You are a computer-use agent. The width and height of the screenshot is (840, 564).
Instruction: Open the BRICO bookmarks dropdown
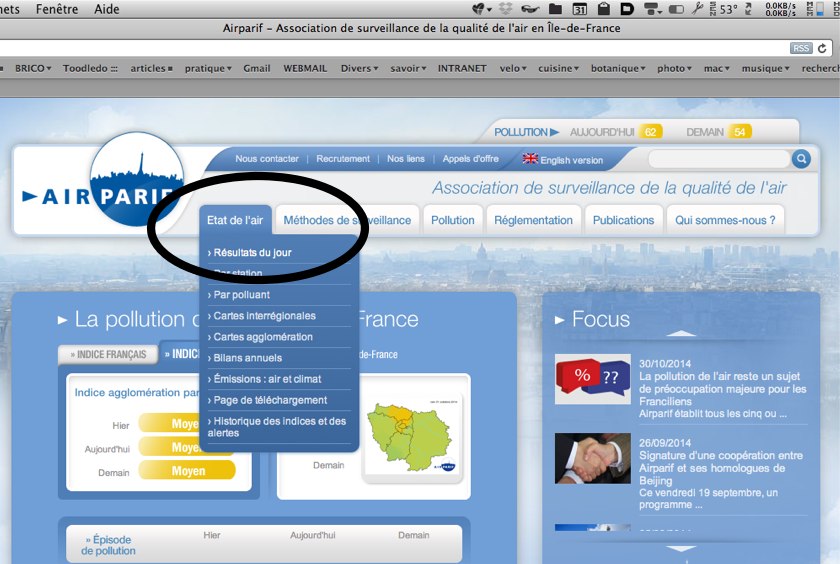[33, 68]
